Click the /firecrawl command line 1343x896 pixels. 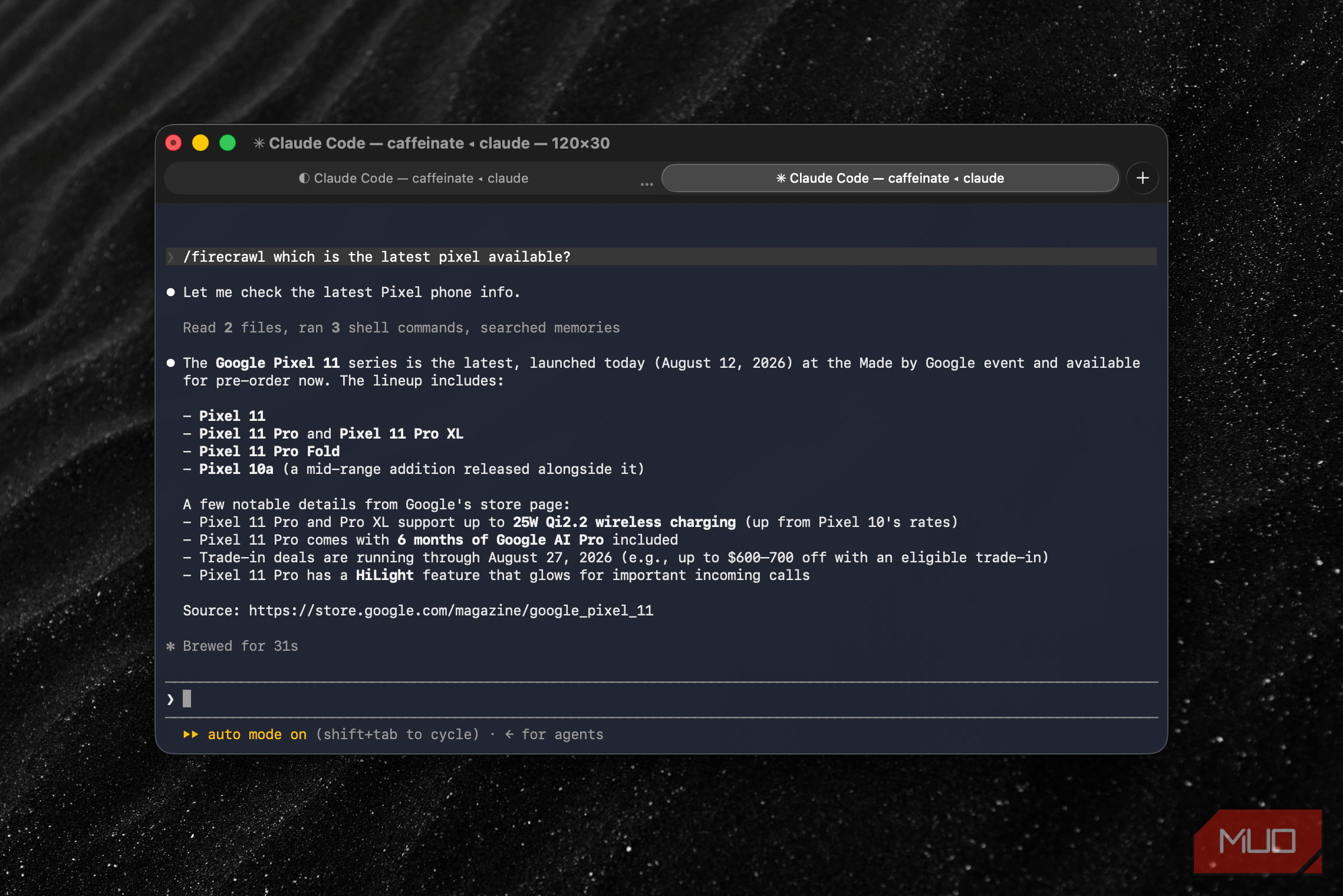[x=661, y=257]
